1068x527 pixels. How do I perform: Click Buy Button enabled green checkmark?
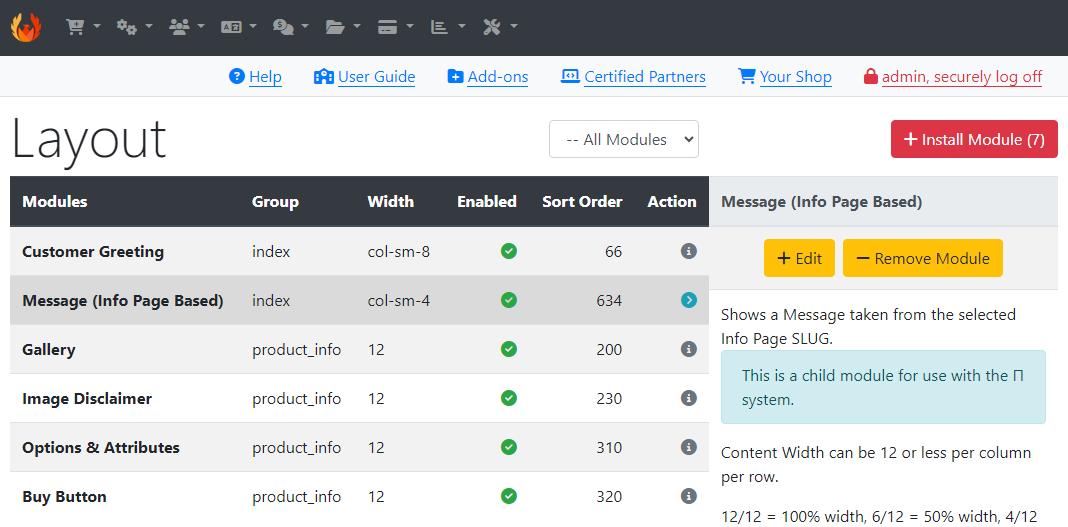coord(509,496)
